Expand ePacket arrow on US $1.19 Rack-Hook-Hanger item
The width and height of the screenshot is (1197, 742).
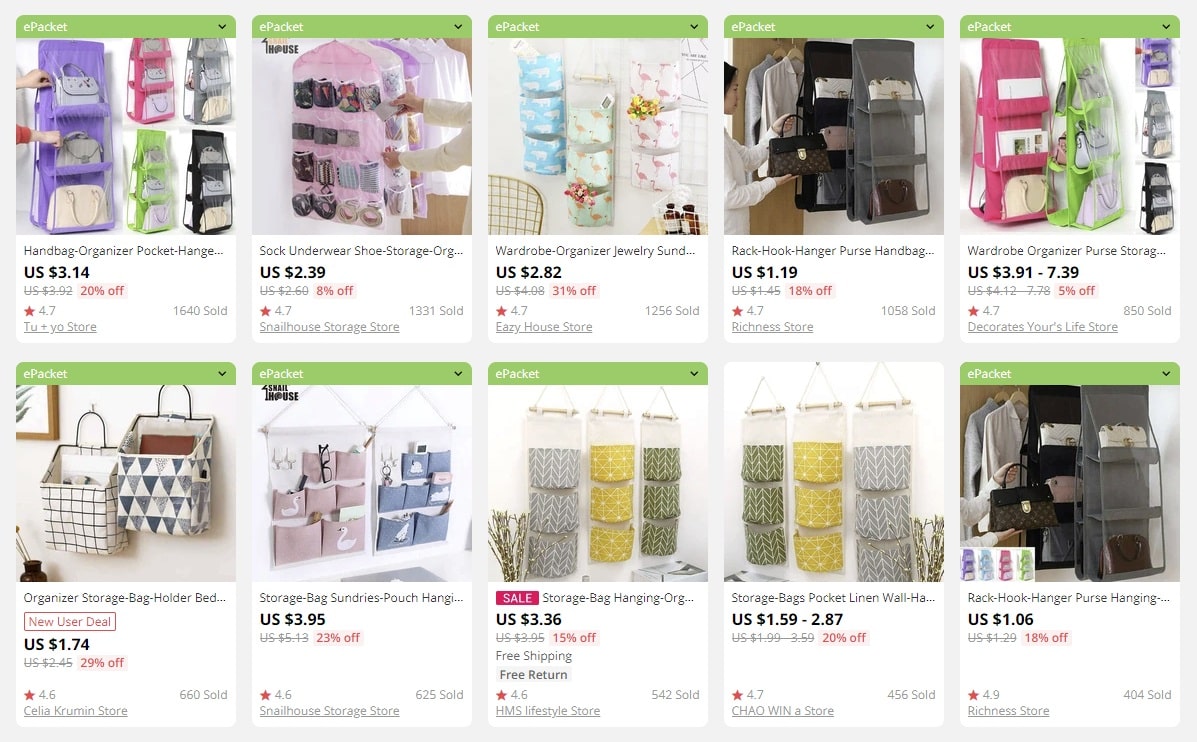point(930,27)
